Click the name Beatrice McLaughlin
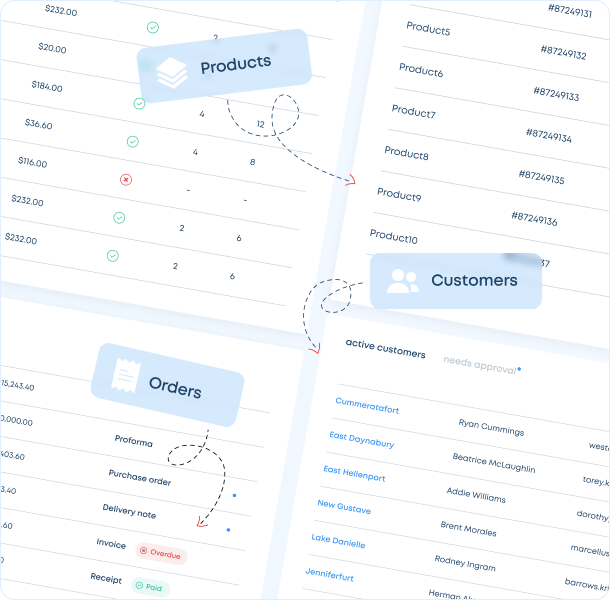This screenshot has height=600, width=610. (494, 463)
